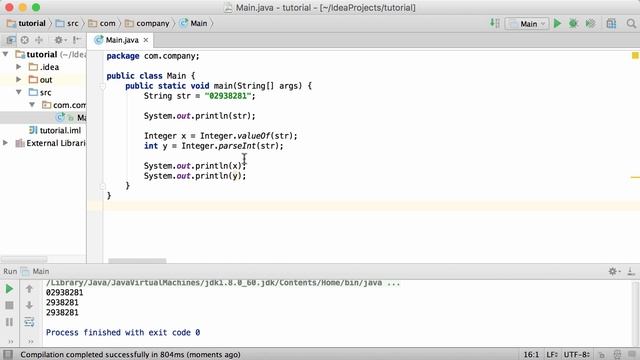Viewport: 640px width, 360px height.
Task: Click tutorial in the navigation breadcrumb
Action: tap(27, 23)
